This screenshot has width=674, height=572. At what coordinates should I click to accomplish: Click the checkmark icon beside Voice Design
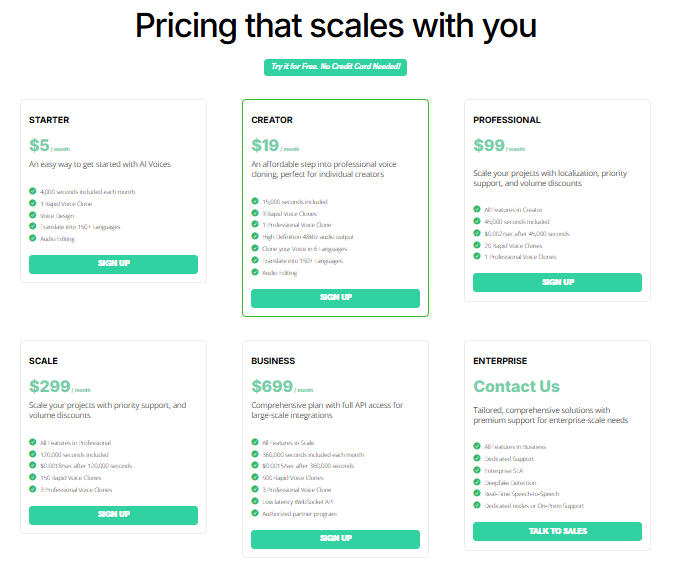[33, 215]
